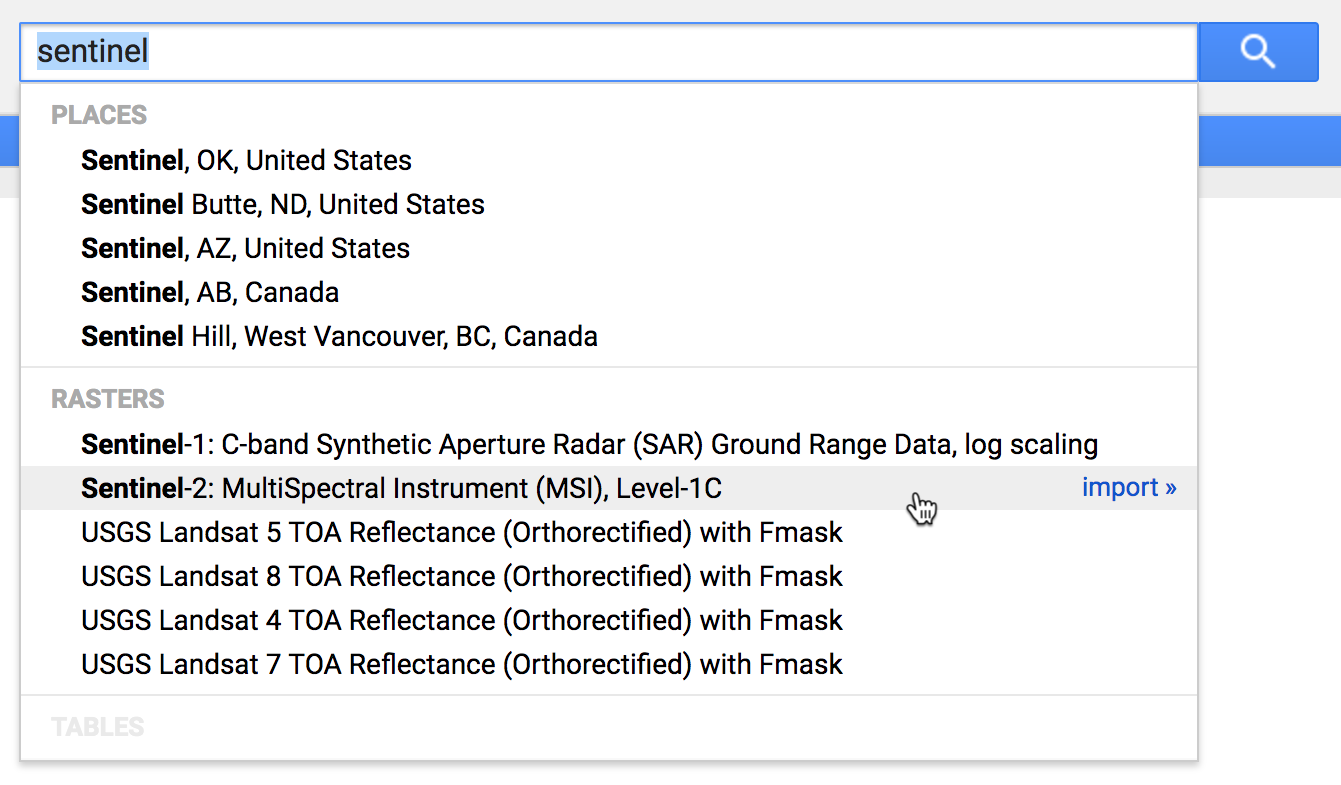Click empty area right of Landsat 8 row
Screen dimensions: 1341x785
[x=1020, y=576]
